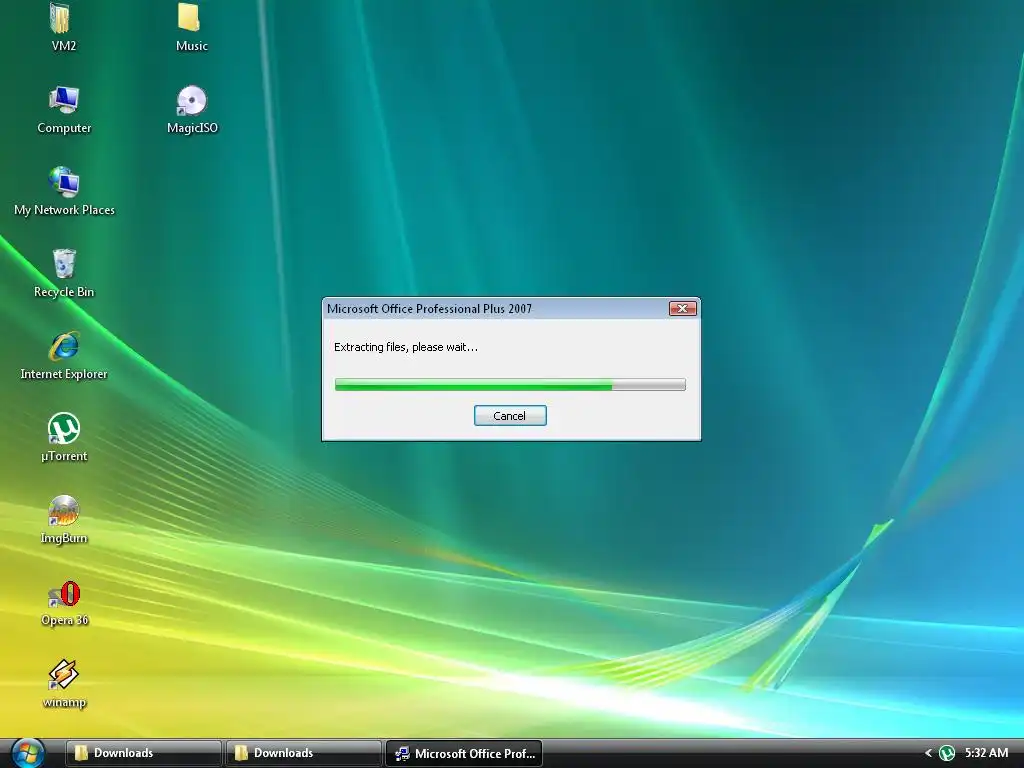
Task: Select the Computer desktop icon
Action: 63,100
